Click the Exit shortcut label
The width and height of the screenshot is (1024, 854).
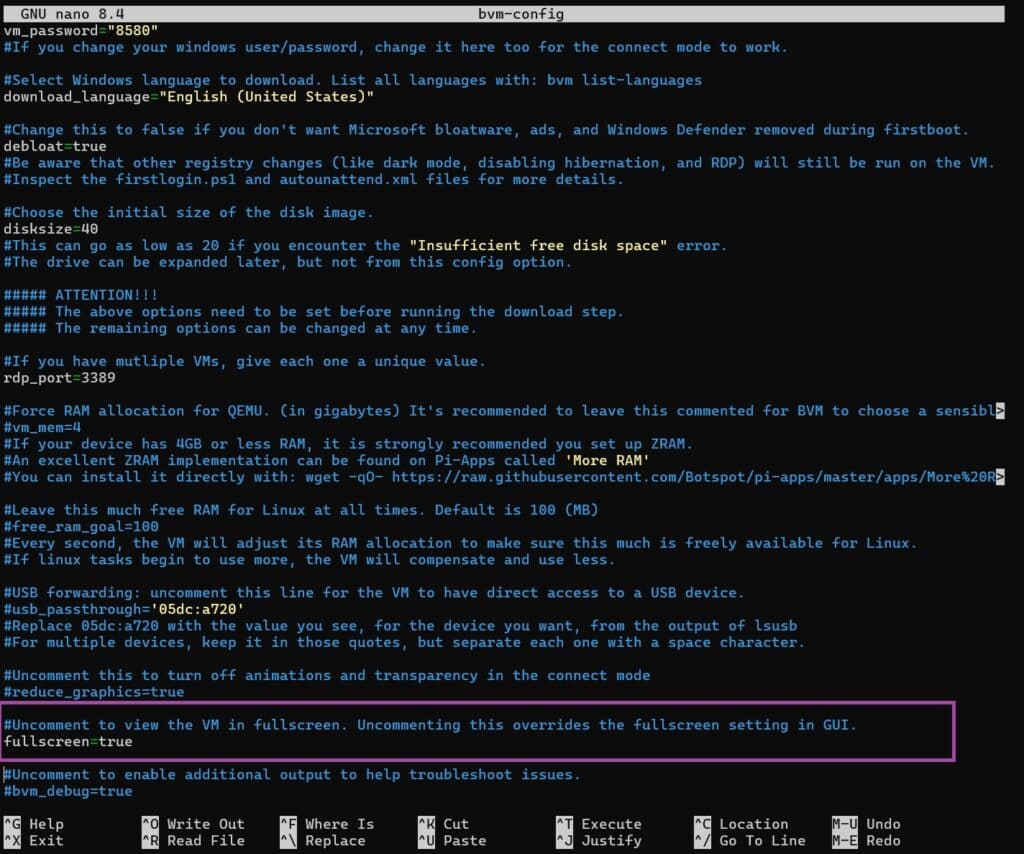pyautogui.click(x=46, y=841)
